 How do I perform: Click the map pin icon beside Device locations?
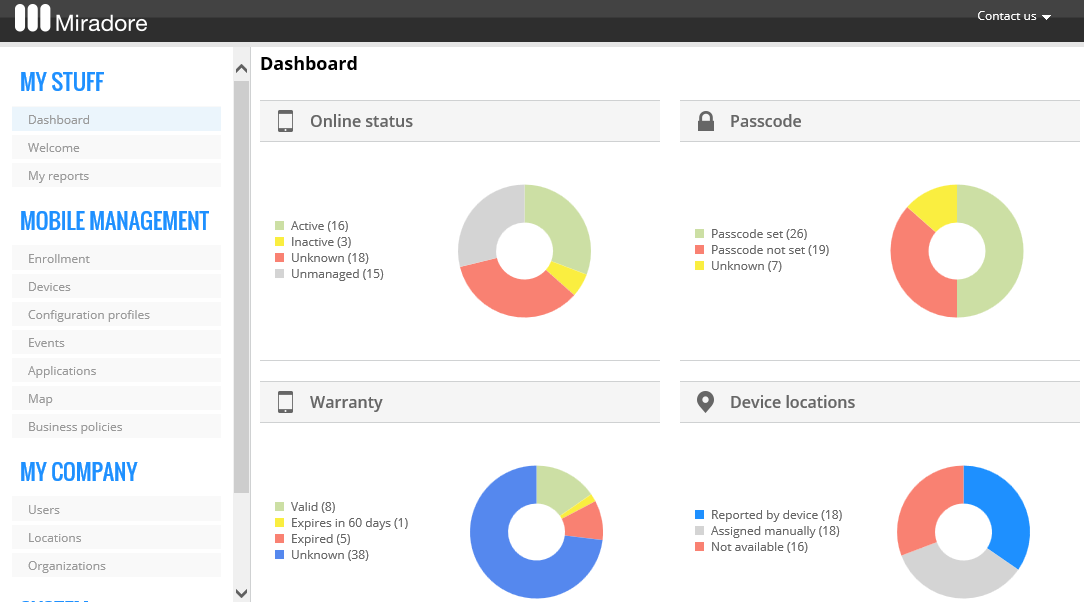coord(705,402)
